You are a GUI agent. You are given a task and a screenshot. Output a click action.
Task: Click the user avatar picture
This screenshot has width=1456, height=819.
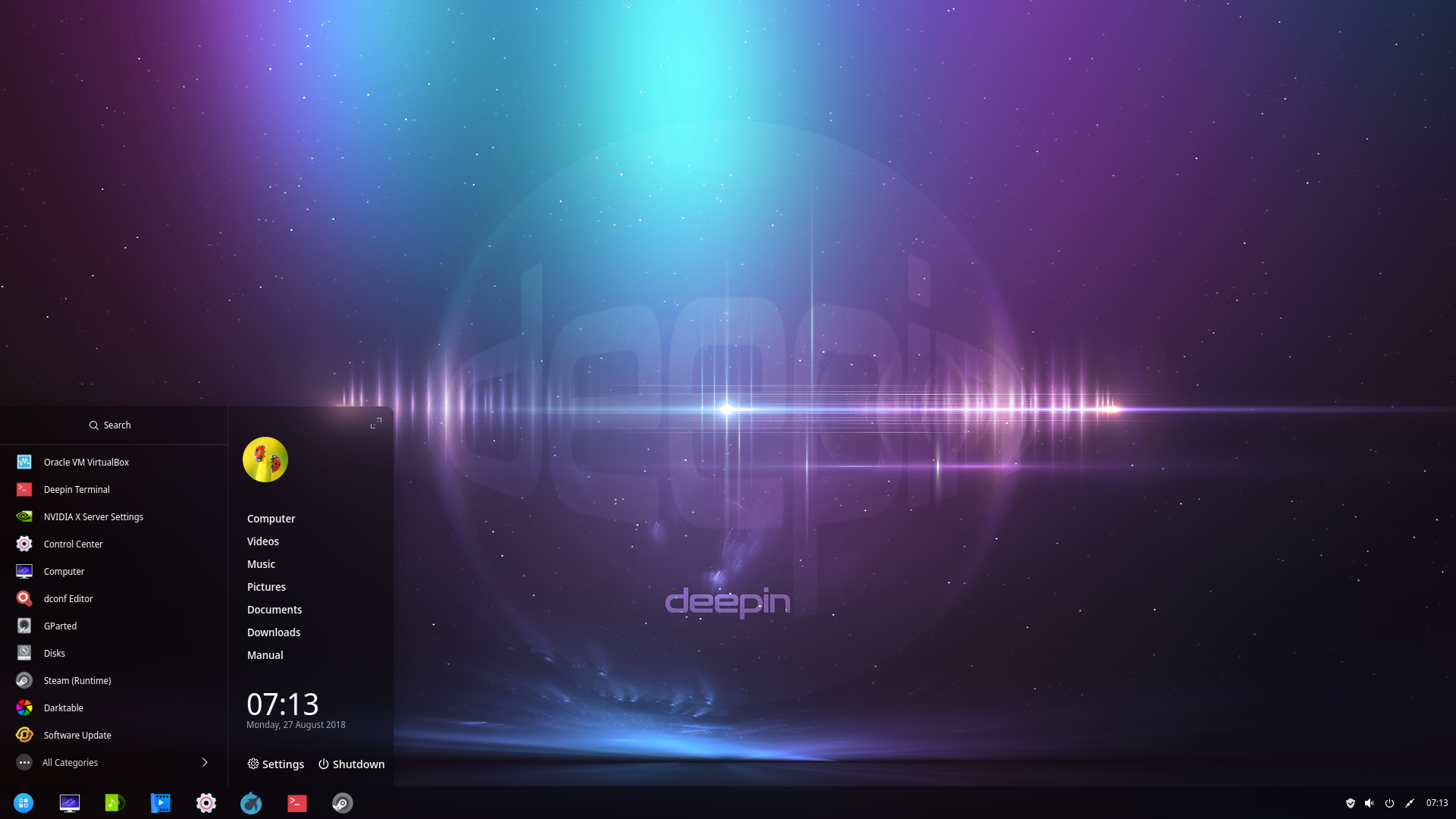[265, 460]
